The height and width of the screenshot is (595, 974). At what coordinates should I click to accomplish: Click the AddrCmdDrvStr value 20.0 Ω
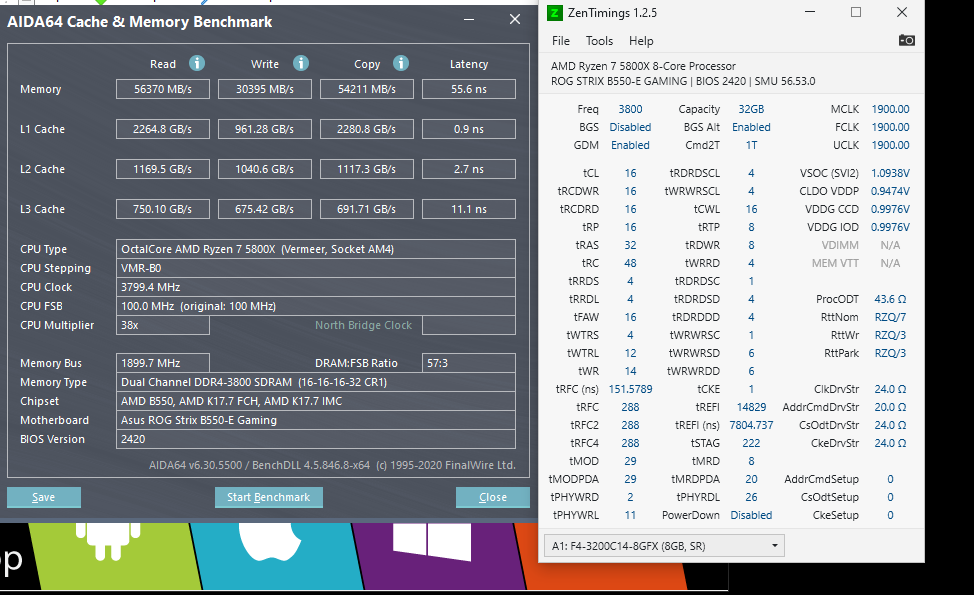[x=890, y=407]
